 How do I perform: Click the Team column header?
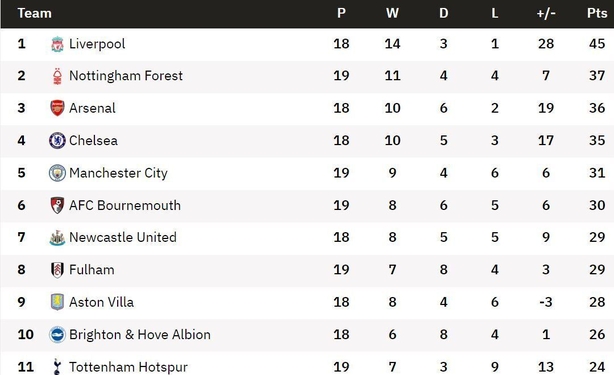point(34,13)
